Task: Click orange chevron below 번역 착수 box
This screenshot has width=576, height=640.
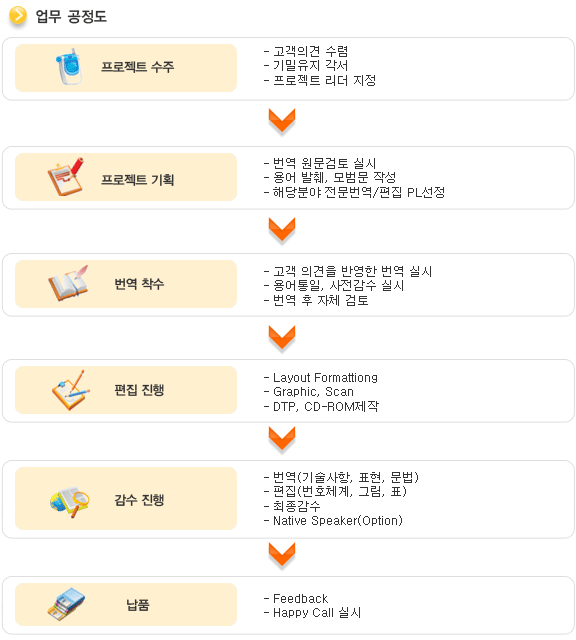Action: coord(282,338)
